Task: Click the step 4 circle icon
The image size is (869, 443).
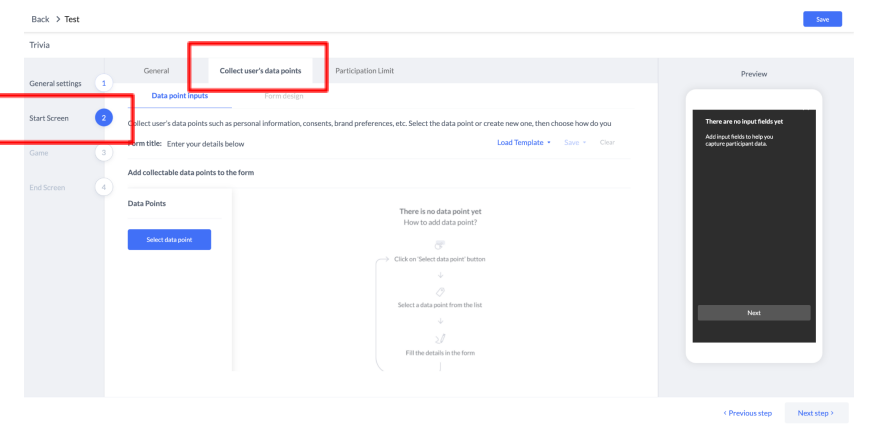Action: click(x=102, y=187)
